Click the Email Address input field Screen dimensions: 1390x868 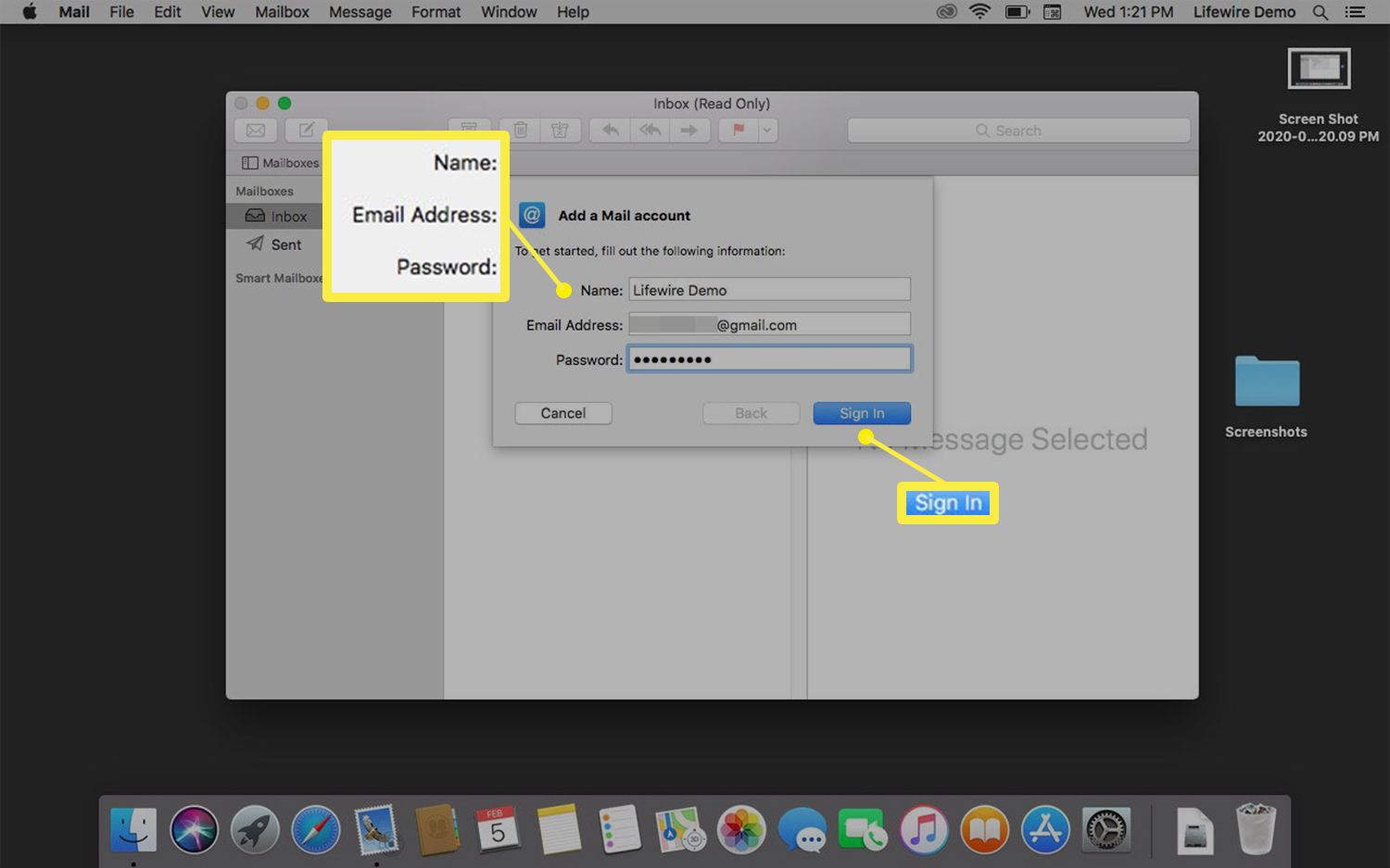[x=769, y=324]
